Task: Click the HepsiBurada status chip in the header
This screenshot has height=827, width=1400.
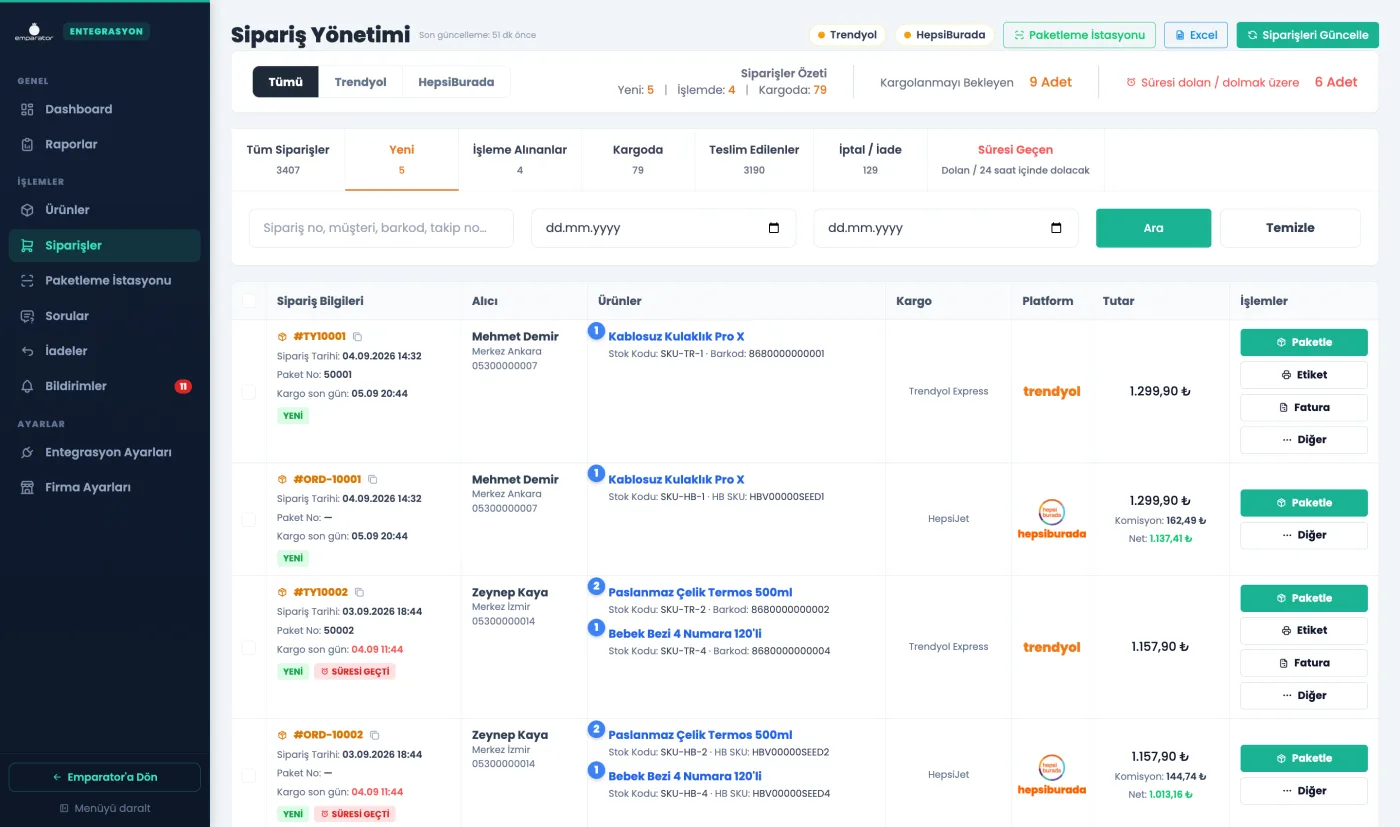Action: [x=944, y=35]
